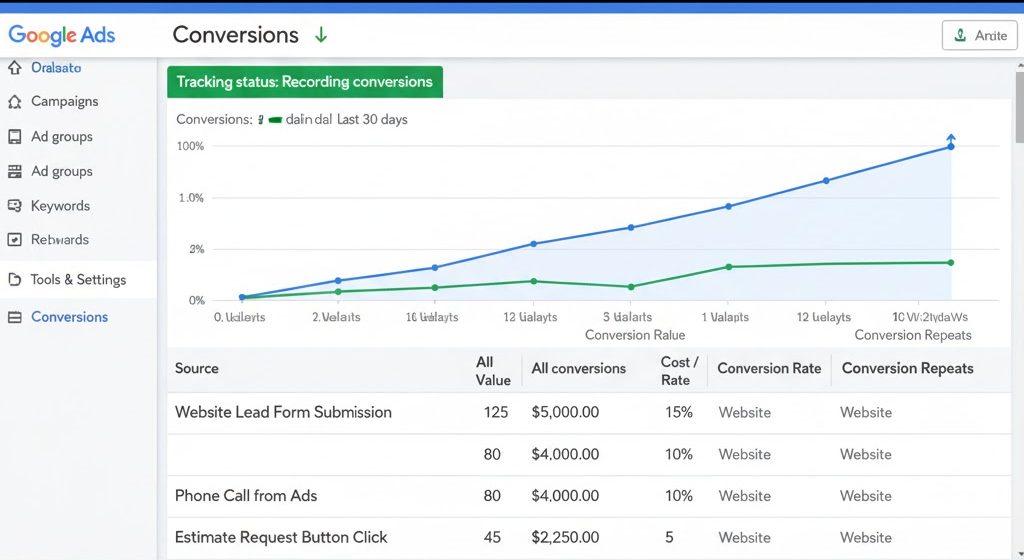Click the Tracking status green banner
The image size is (1024, 560).
(x=304, y=82)
